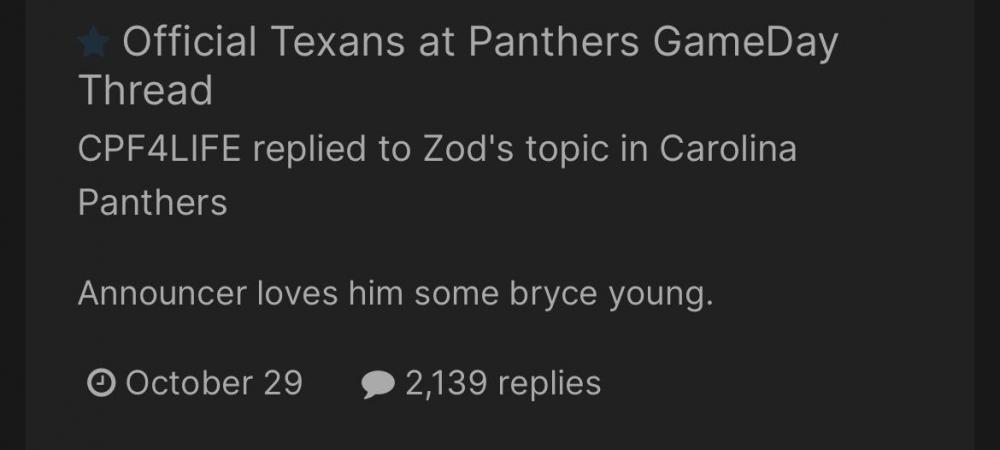1000x450 pixels.
Task: Click the speech bubble replies icon
Action: tap(377, 385)
